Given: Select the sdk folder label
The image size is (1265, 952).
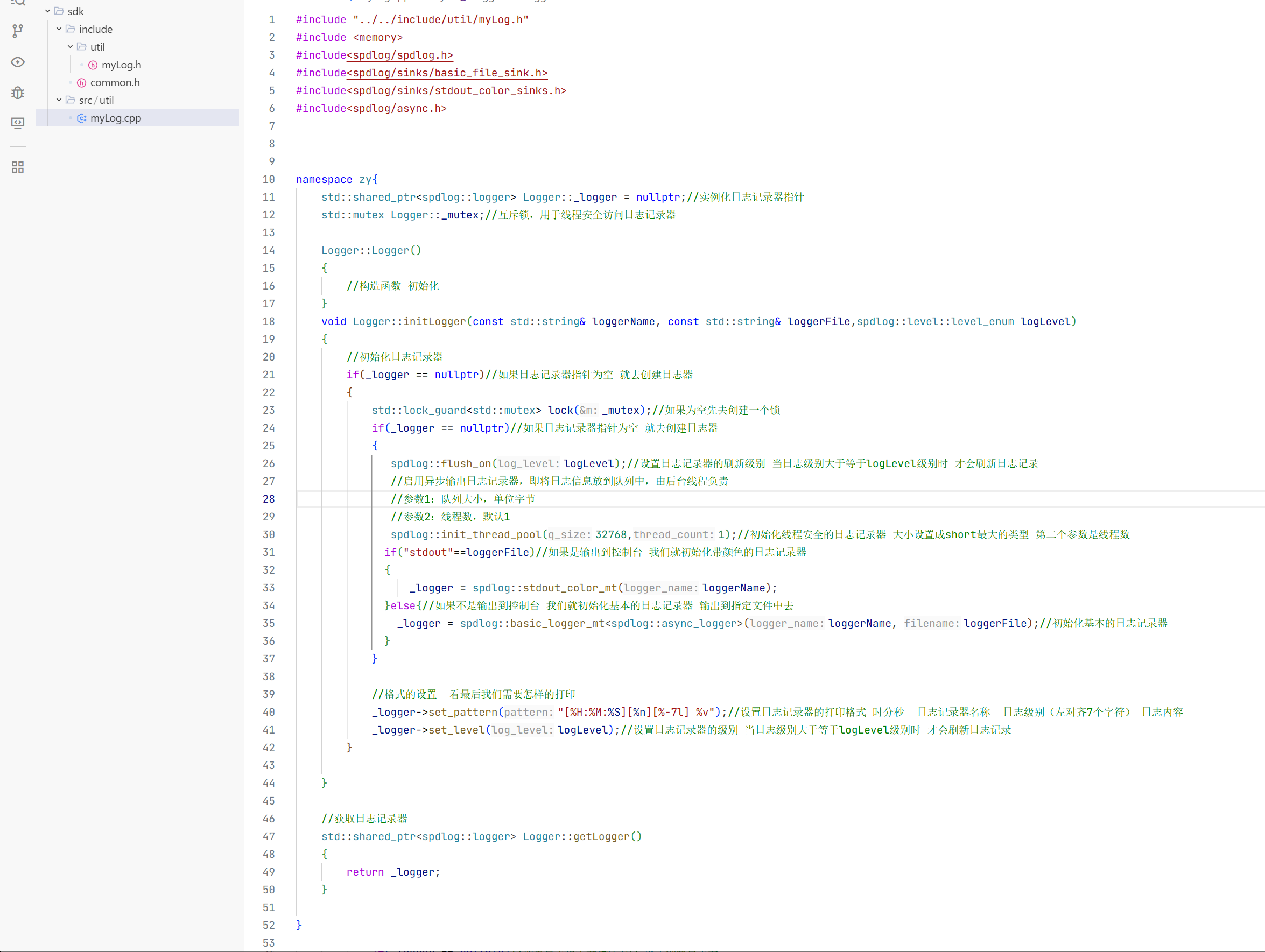Looking at the screenshot, I should 75,11.
